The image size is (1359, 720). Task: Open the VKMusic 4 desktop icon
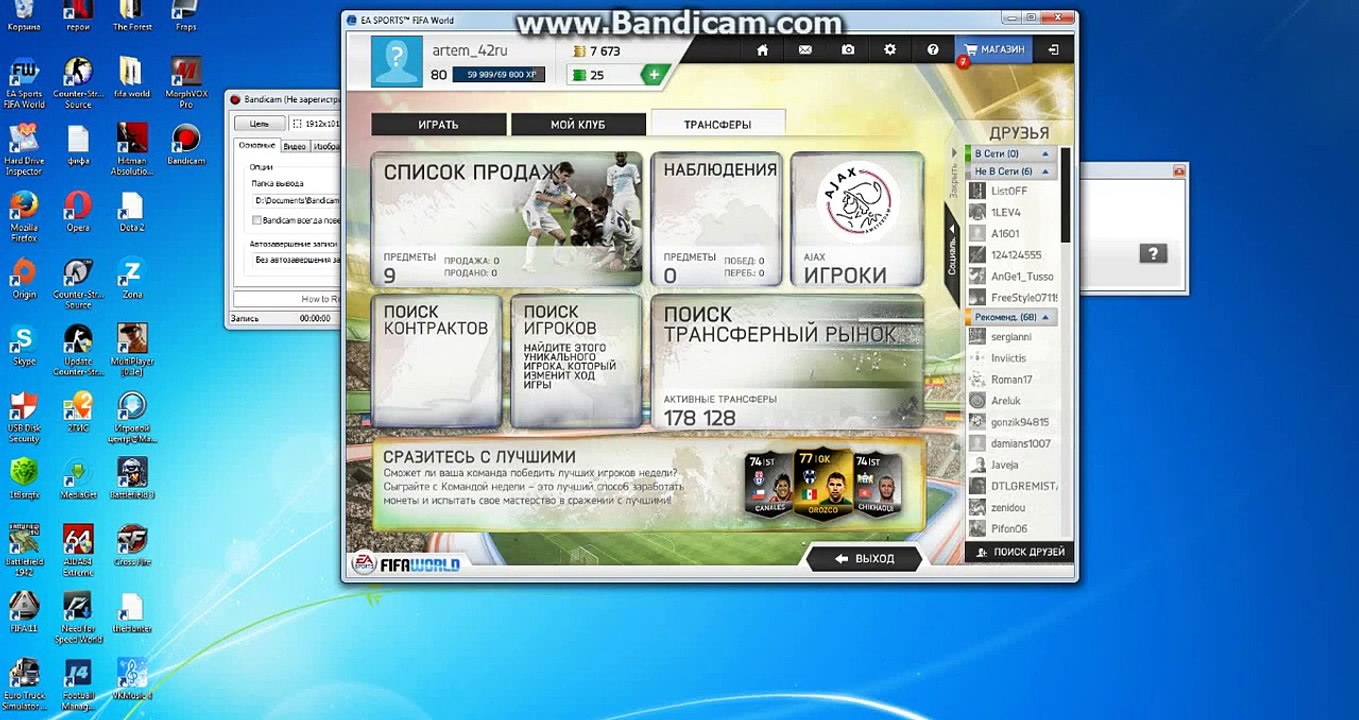point(131,679)
